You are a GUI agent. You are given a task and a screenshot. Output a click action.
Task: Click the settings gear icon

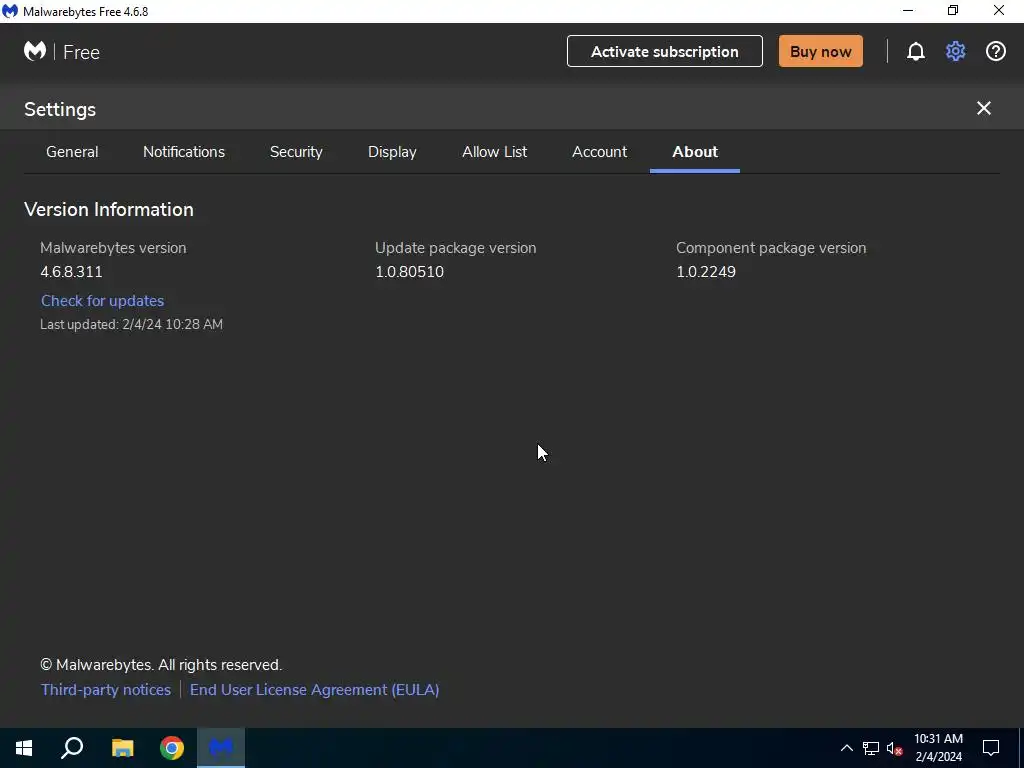coord(955,52)
